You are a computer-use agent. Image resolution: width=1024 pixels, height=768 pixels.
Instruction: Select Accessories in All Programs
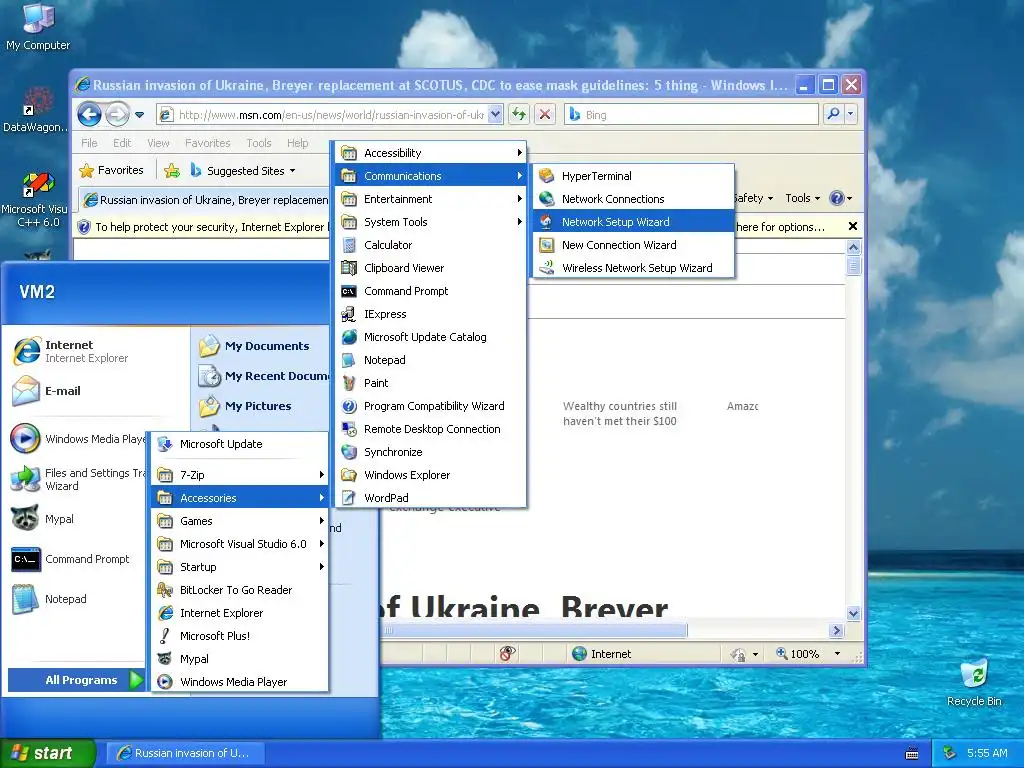[240, 498]
